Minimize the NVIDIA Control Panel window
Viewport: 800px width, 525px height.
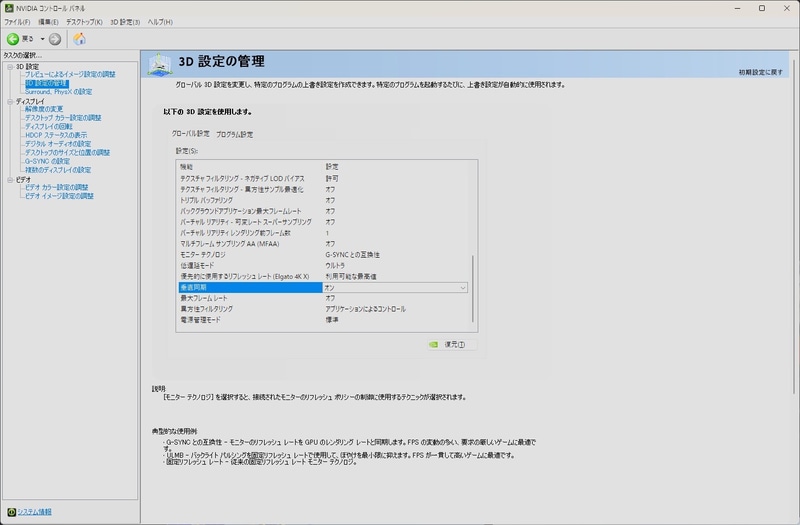[737, 8]
